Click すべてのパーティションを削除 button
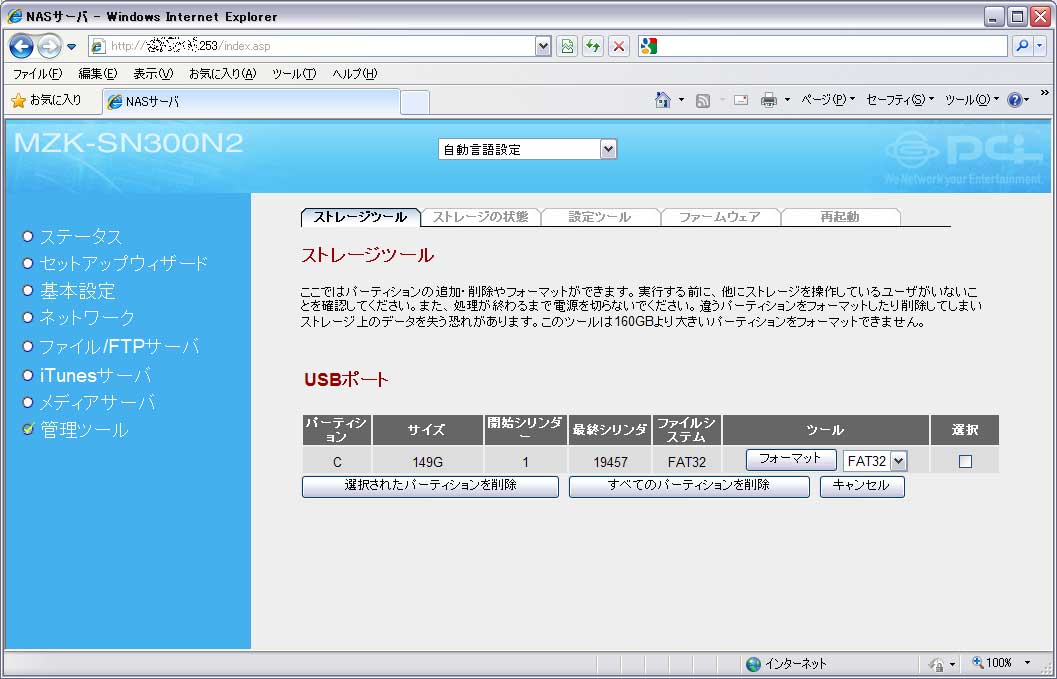Screen dimensions: 1057x679 tap(689, 486)
